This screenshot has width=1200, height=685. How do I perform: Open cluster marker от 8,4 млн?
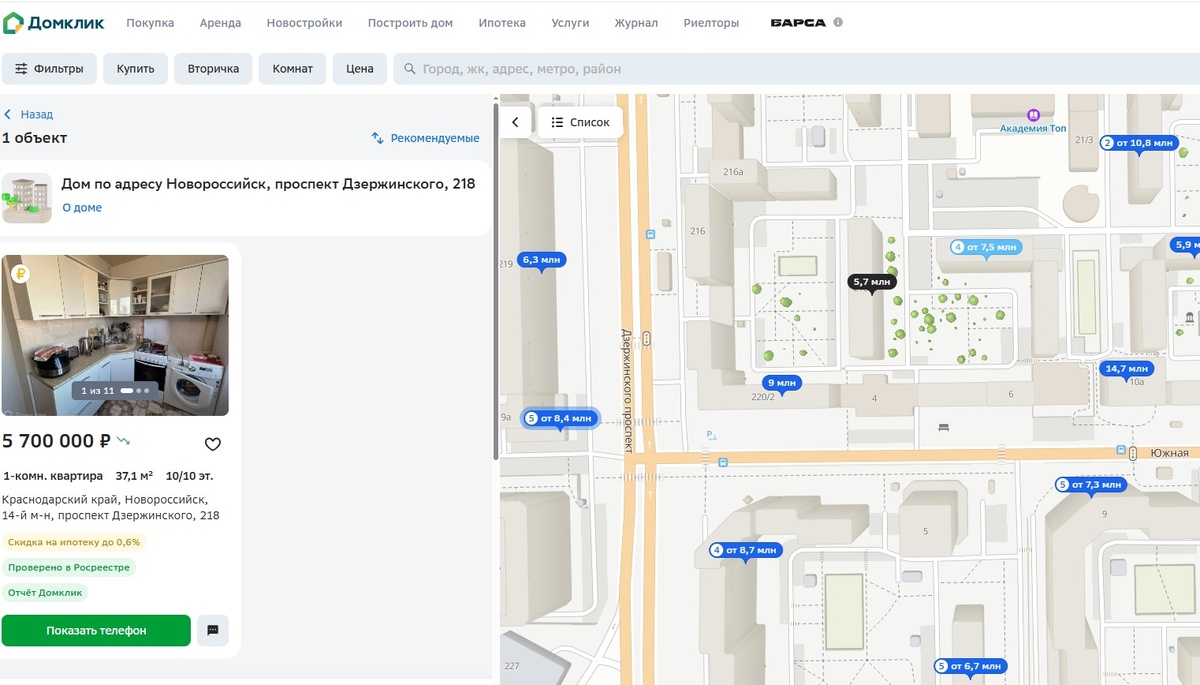[561, 418]
